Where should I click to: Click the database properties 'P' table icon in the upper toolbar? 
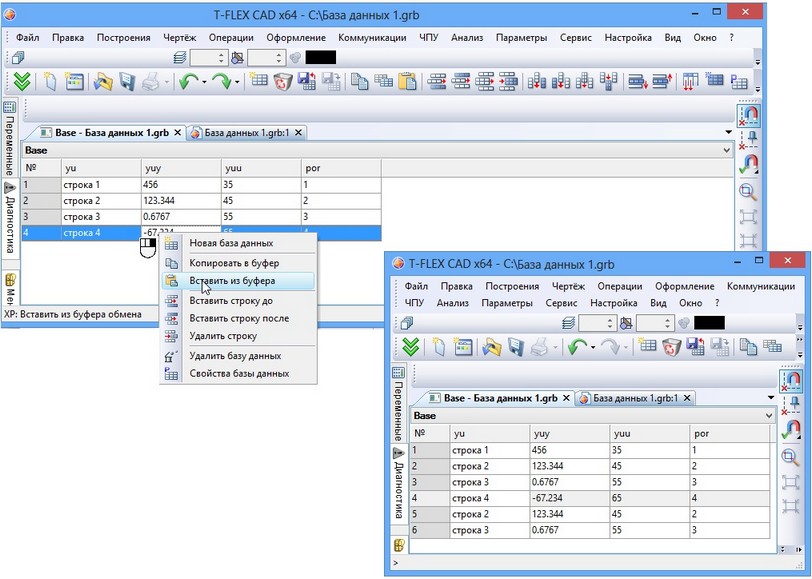tap(739, 82)
